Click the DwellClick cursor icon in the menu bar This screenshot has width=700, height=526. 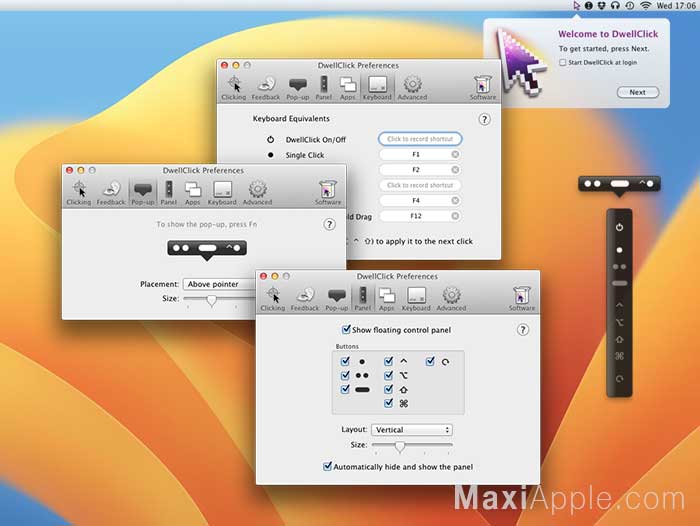(576, 6)
